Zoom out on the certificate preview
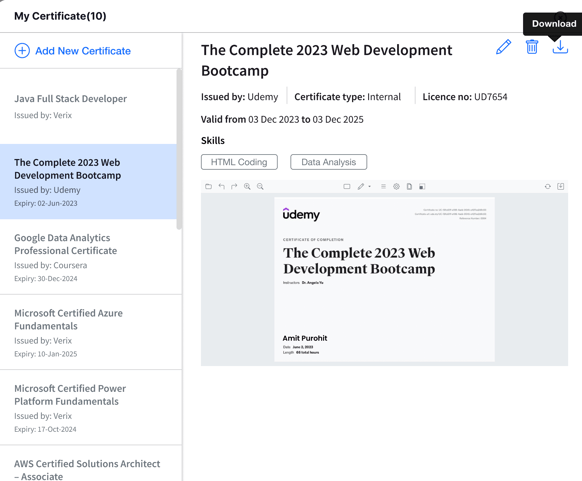 [x=260, y=186]
